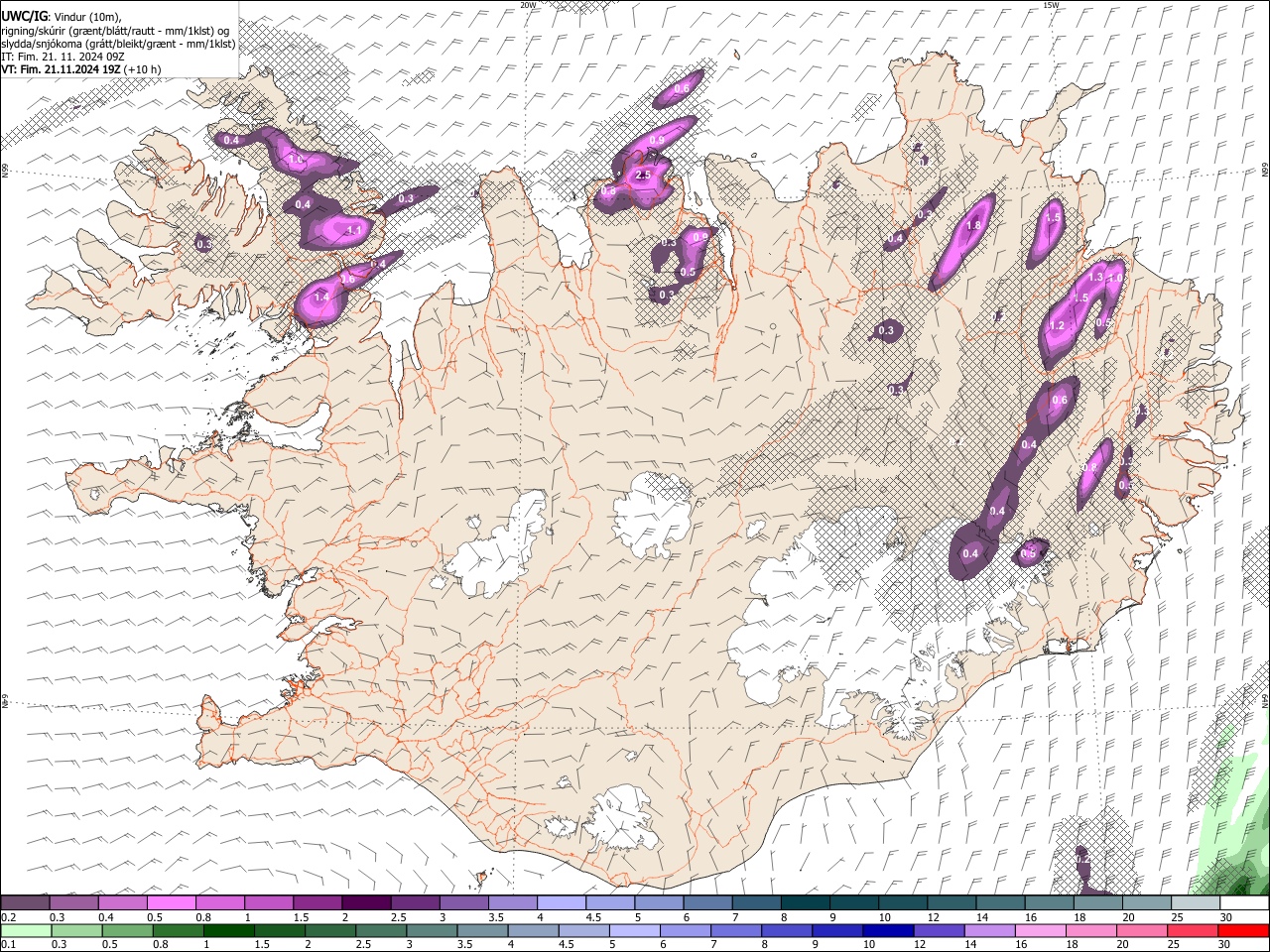Click the 20W longitude label
Screen dimensions: 1270x952
tap(528, 5)
